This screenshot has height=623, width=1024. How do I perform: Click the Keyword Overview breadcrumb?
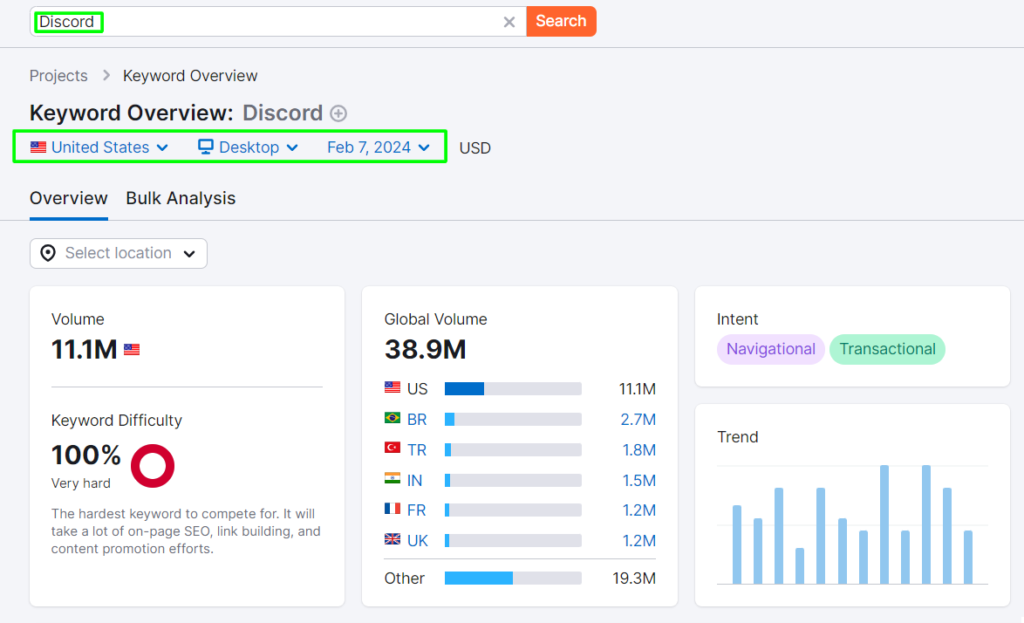(x=190, y=76)
